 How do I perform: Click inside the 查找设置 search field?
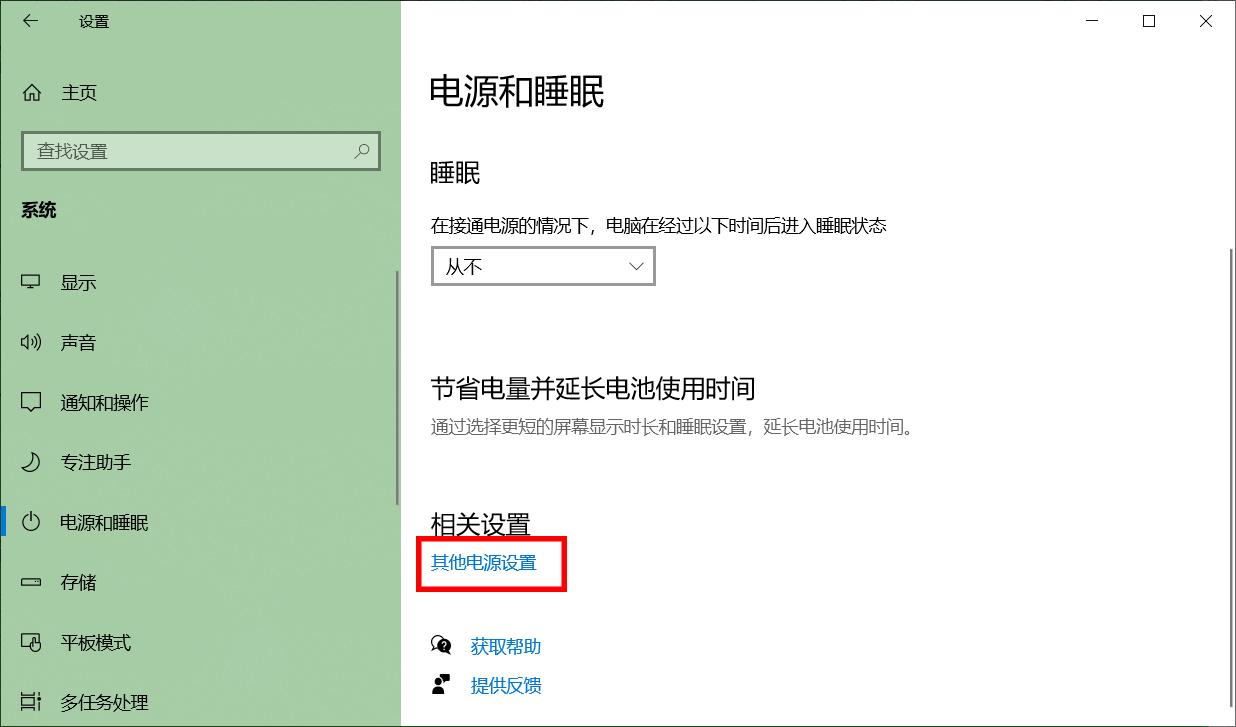(x=180, y=151)
